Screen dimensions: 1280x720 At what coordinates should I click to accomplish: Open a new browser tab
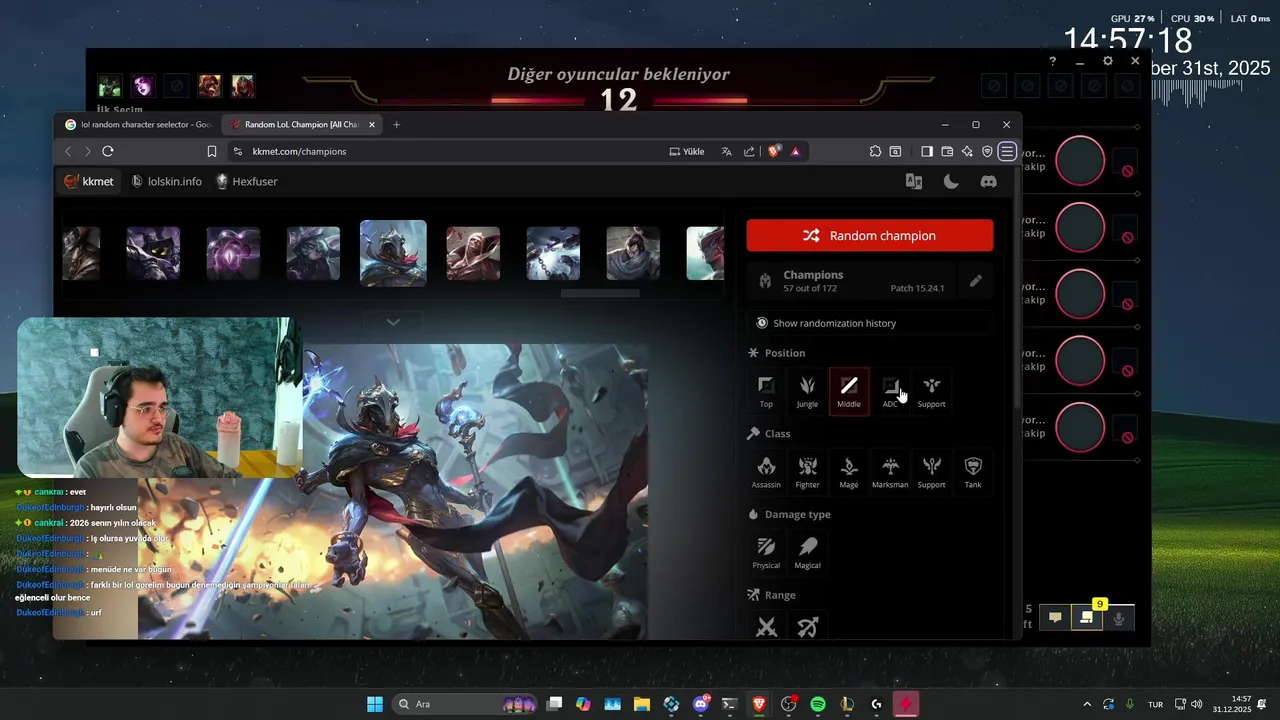click(396, 125)
